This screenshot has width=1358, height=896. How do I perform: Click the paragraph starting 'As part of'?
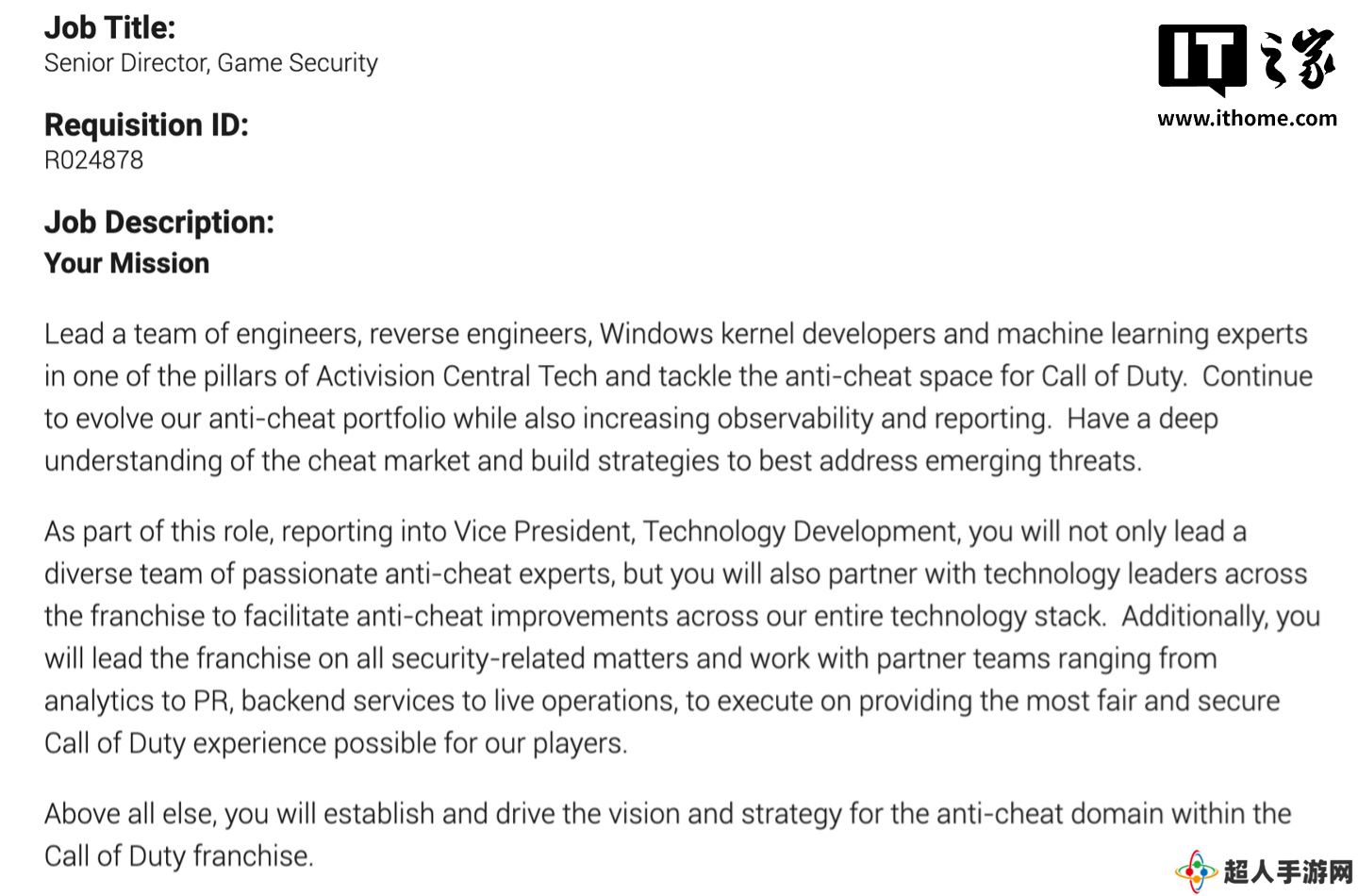[682, 637]
